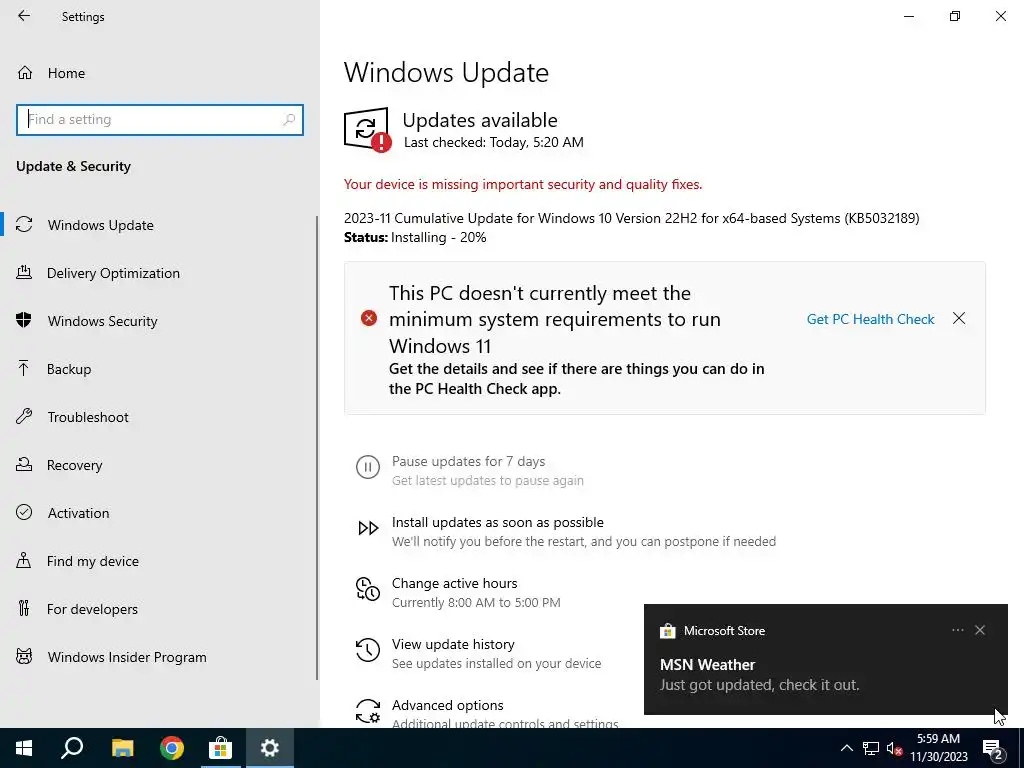This screenshot has width=1024, height=768.
Task: Click the upward arrow Backup icon
Action: tap(24, 368)
